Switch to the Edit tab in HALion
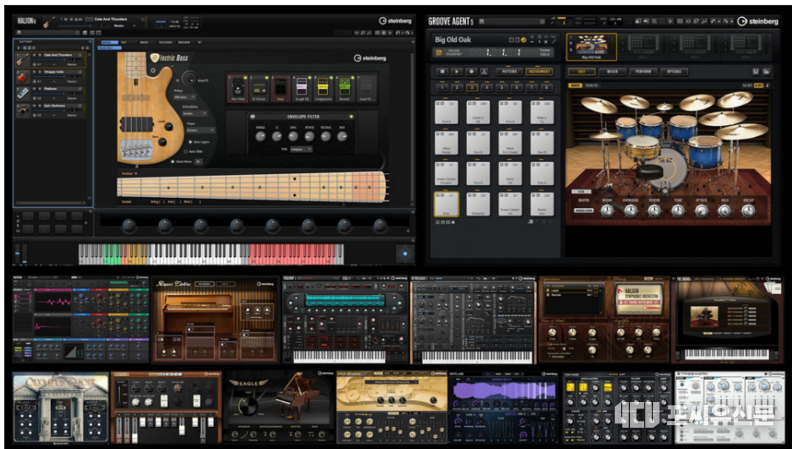The width and height of the screenshot is (792, 449). click(124, 42)
